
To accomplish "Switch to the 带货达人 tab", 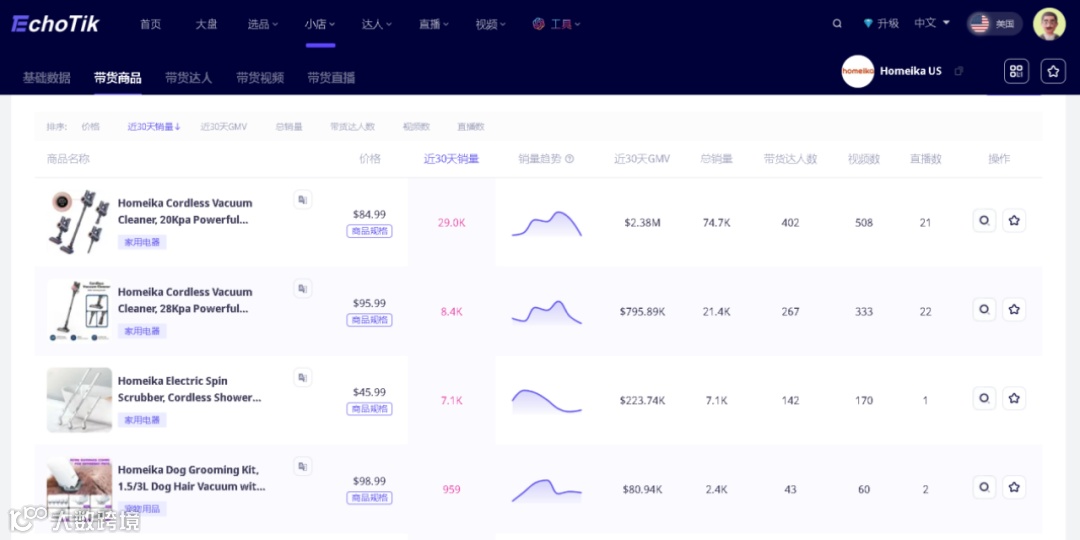I will click(x=189, y=78).
